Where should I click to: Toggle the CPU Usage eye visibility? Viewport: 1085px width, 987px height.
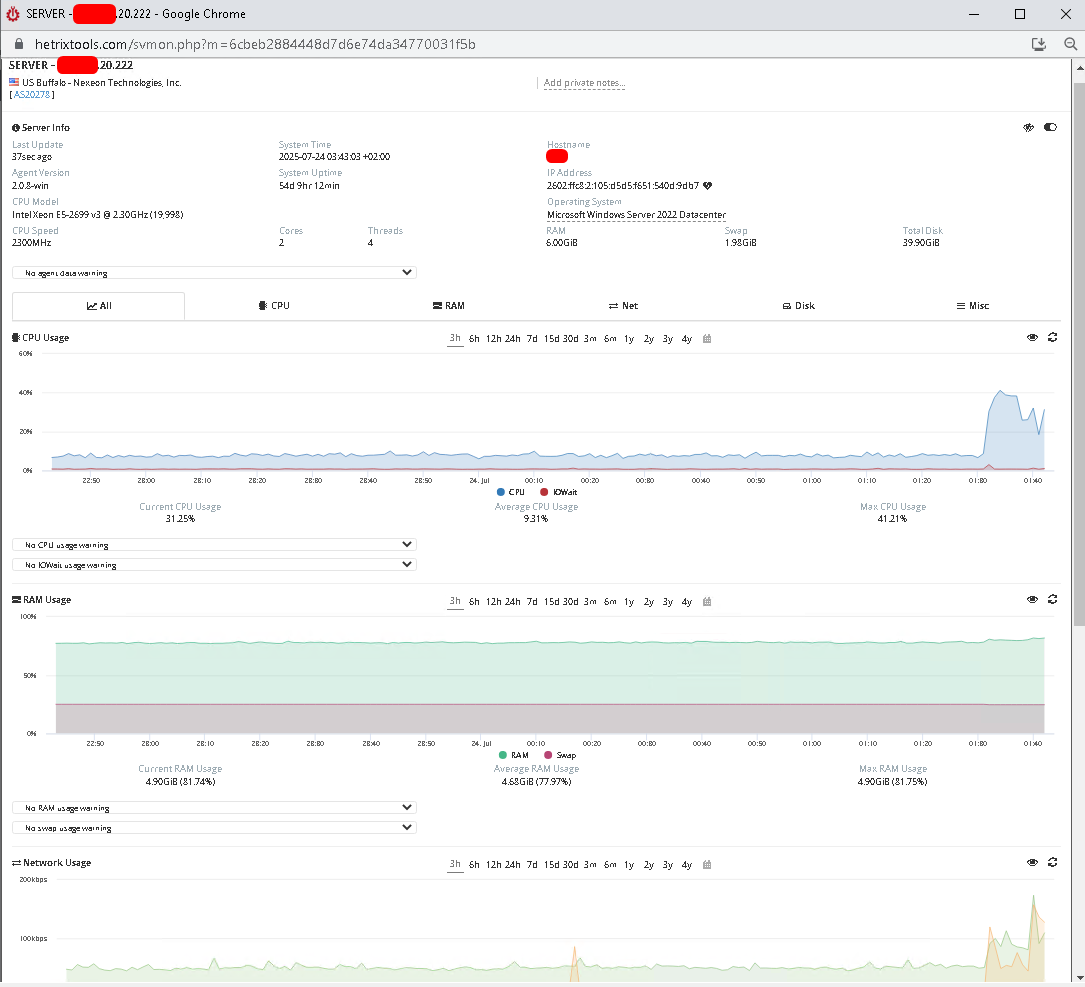[1032, 337]
